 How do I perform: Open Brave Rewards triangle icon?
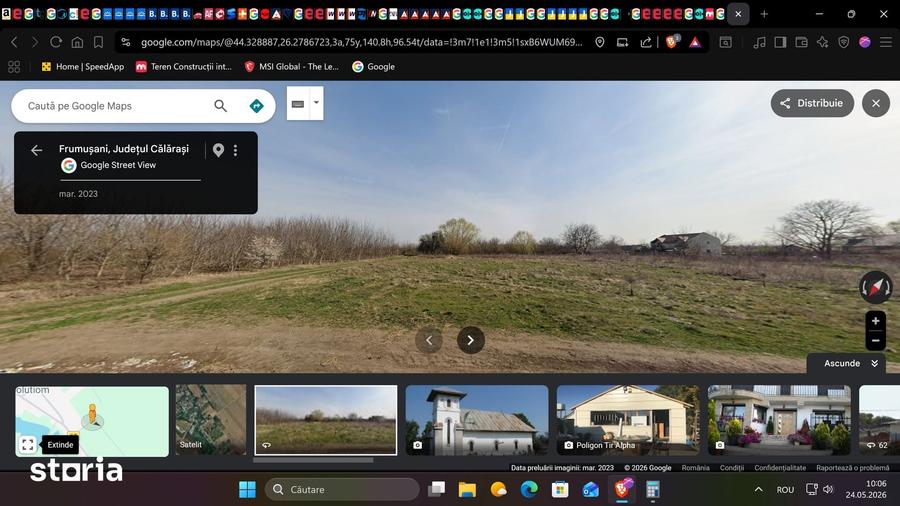point(695,42)
